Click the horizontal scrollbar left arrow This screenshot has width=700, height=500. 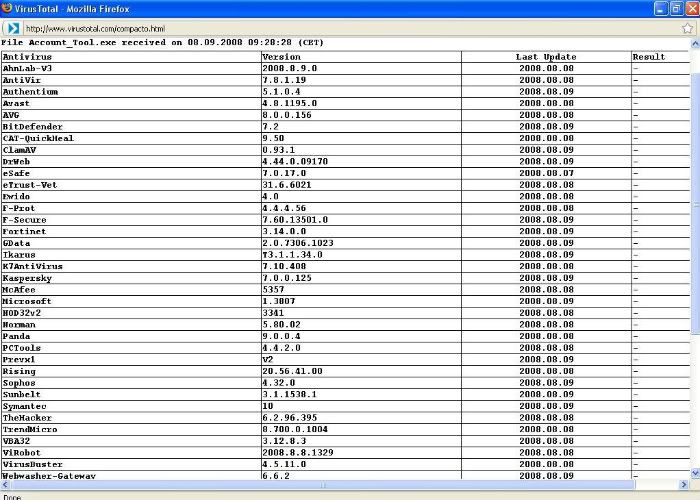[x=4, y=484]
